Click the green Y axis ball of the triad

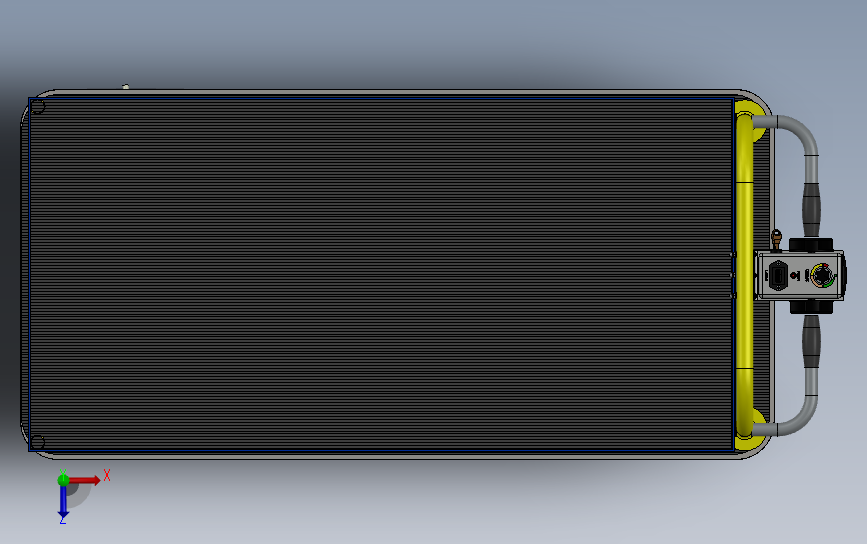tap(63, 480)
